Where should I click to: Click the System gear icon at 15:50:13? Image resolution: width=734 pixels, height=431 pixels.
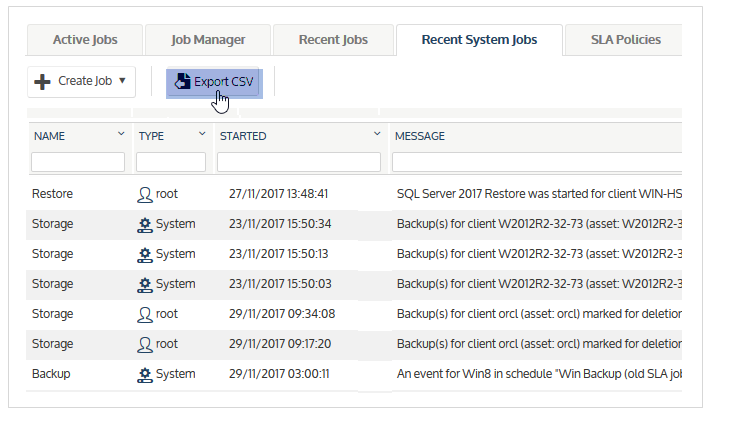coord(145,255)
